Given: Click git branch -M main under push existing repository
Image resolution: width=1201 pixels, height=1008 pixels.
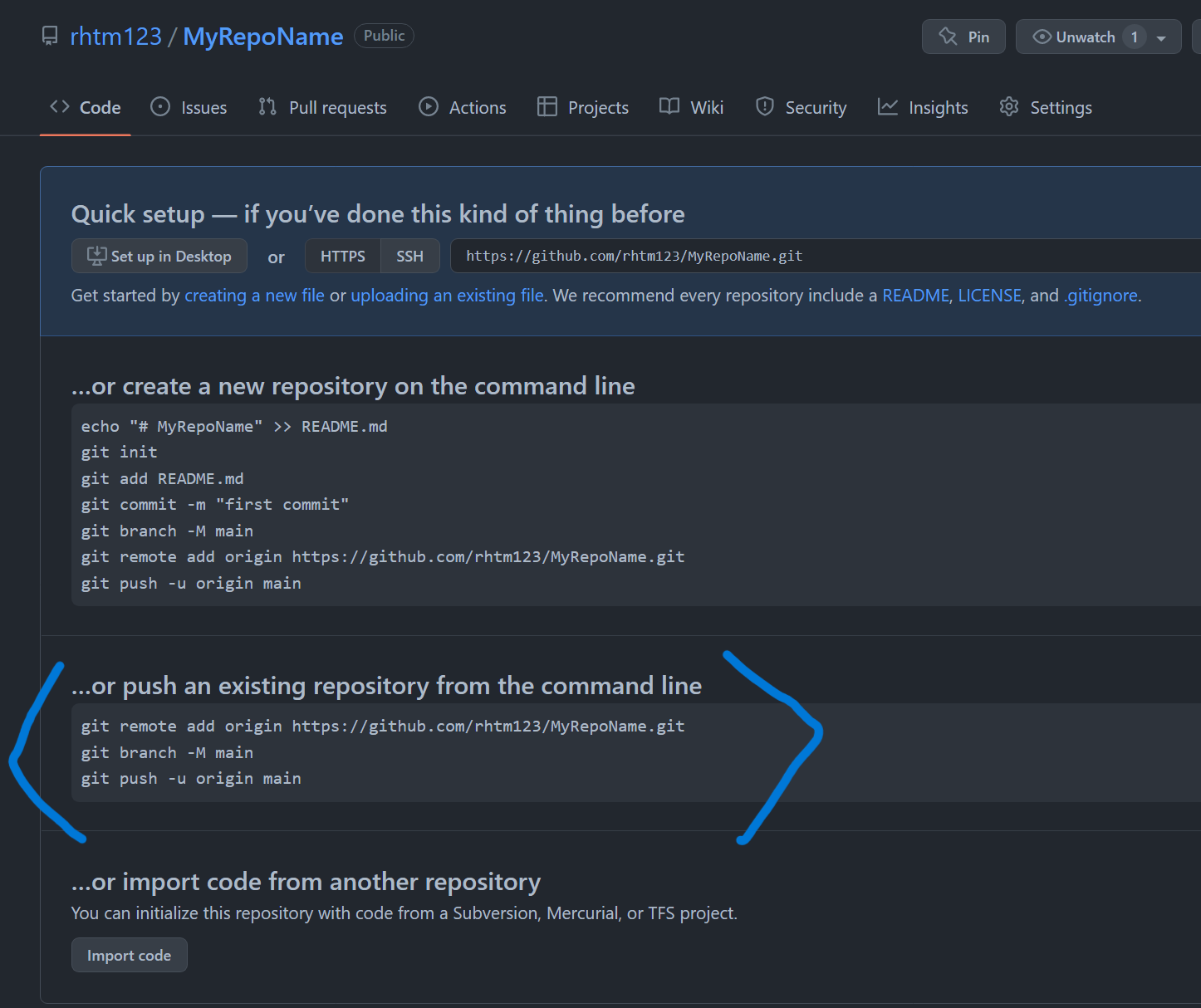Looking at the screenshot, I should (168, 753).
